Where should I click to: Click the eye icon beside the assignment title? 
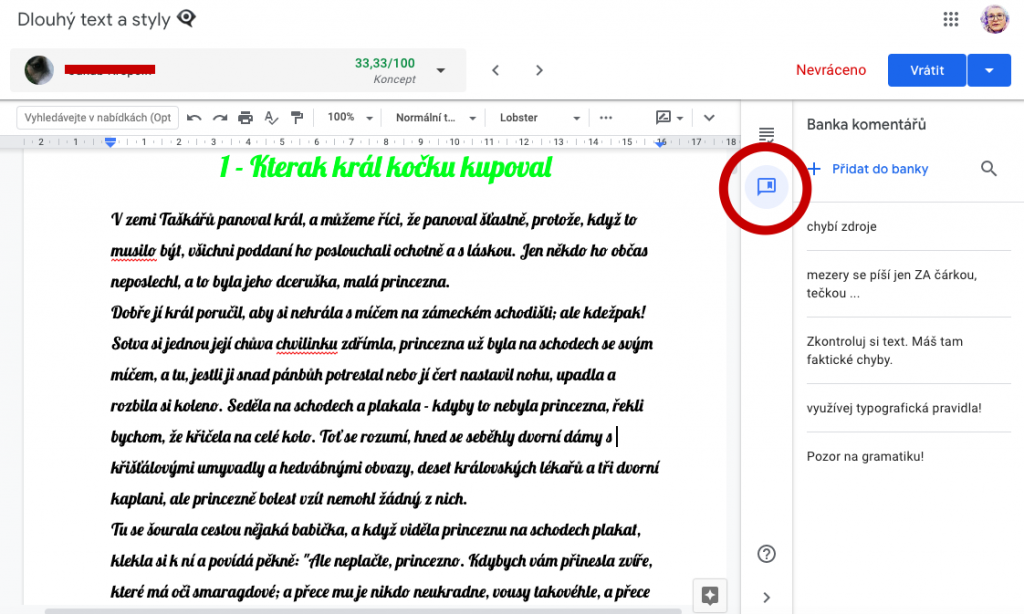(187, 18)
